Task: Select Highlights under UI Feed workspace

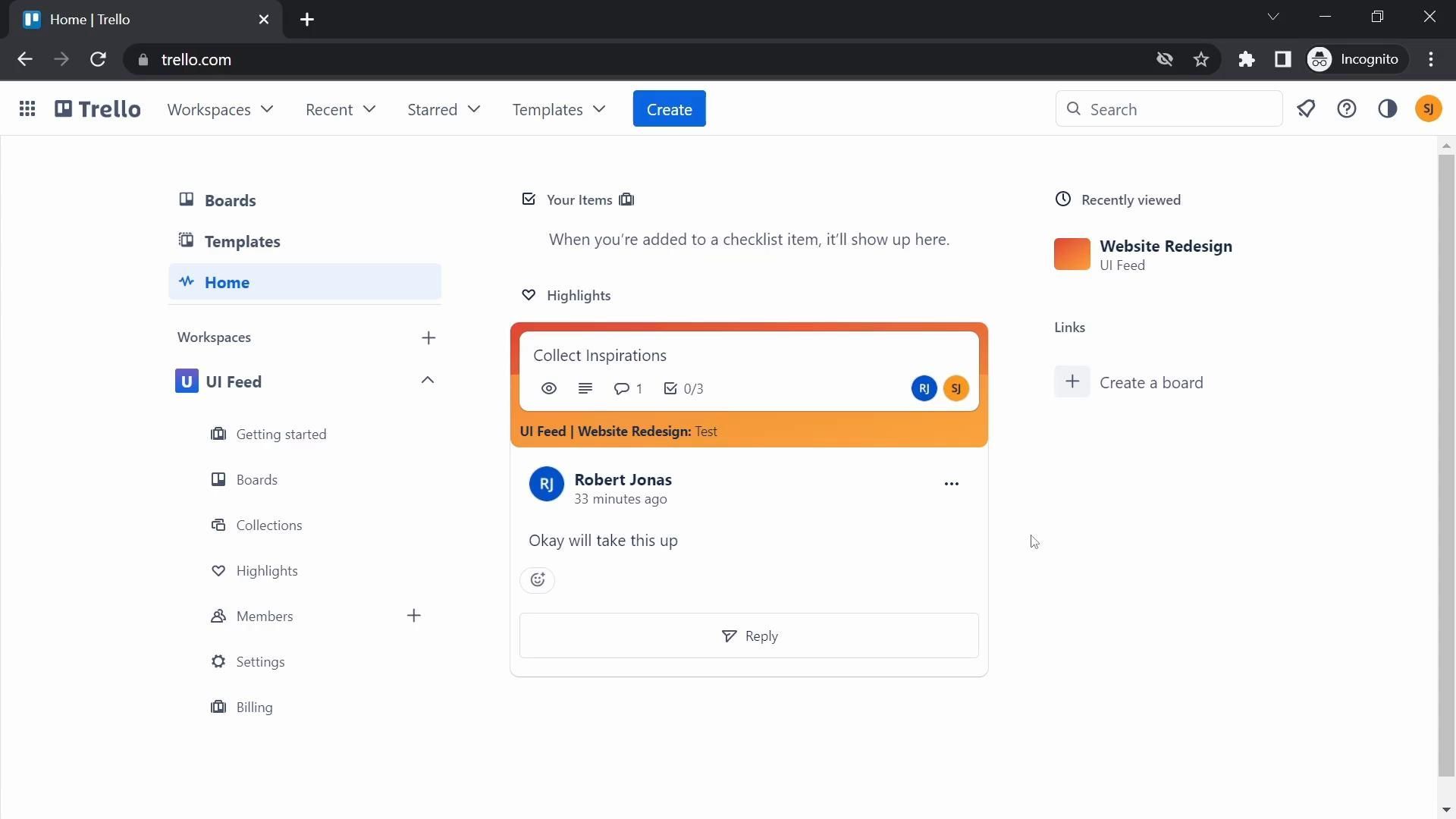Action: coord(267,570)
